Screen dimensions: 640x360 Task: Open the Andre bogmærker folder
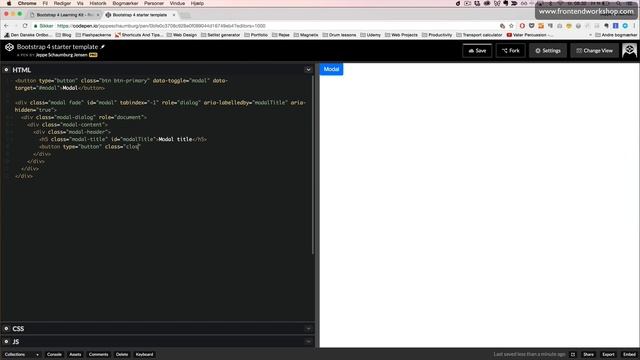pyautogui.click(x=616, y=35)
